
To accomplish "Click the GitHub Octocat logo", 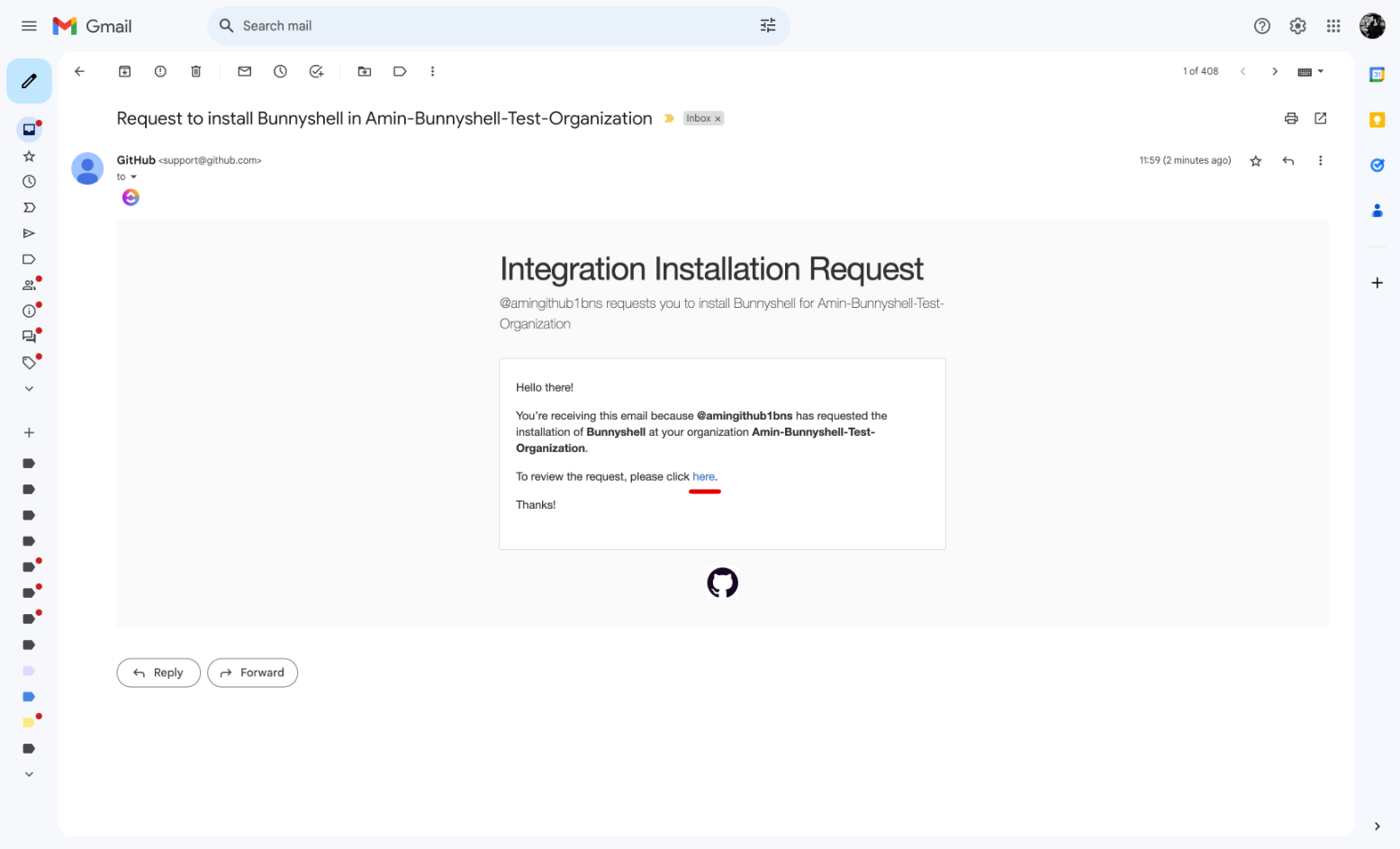I will 722,583.
